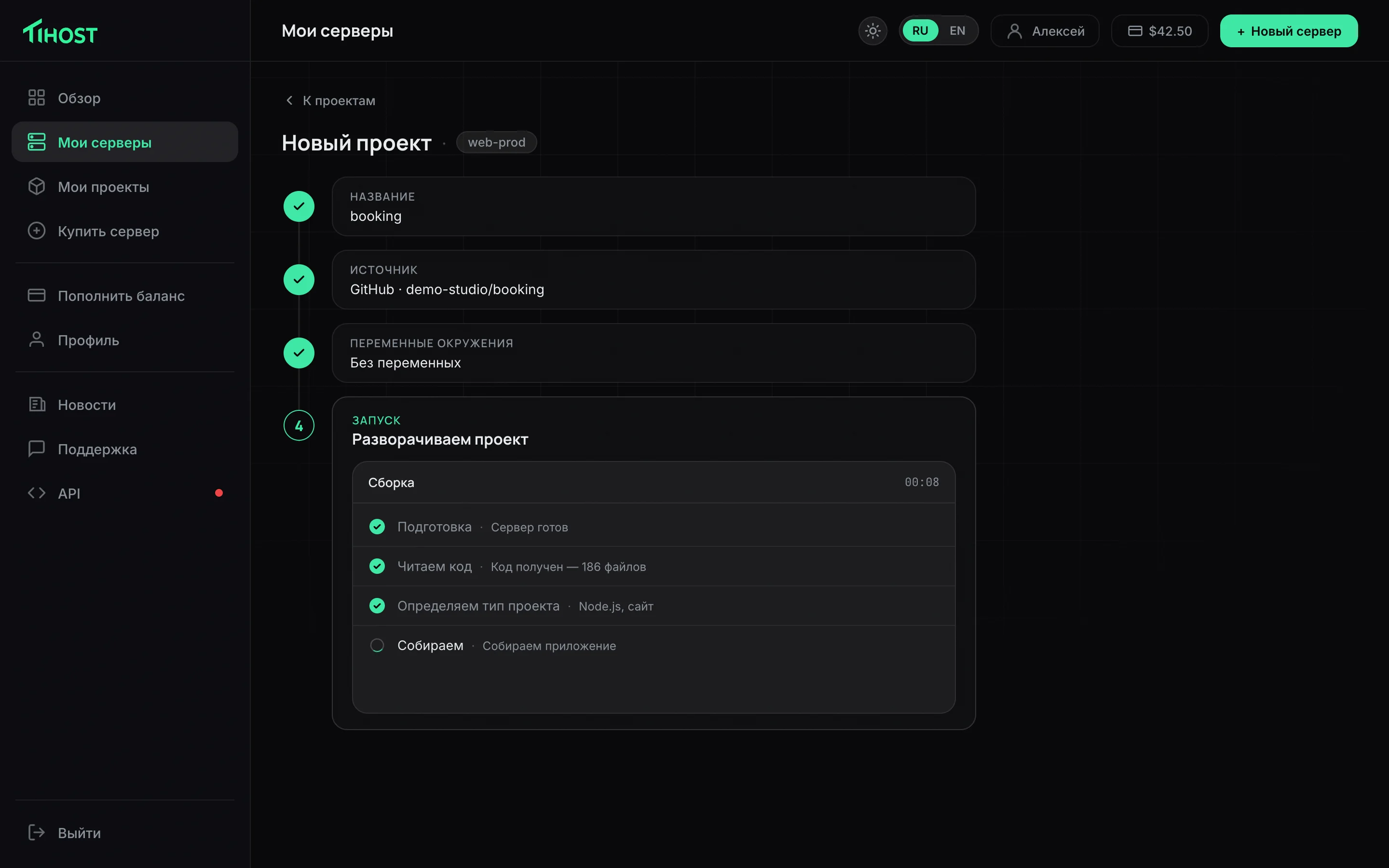The image size is (1389, 868).
Task: Click the Обзор grid icon
Action: click(37, 97)
